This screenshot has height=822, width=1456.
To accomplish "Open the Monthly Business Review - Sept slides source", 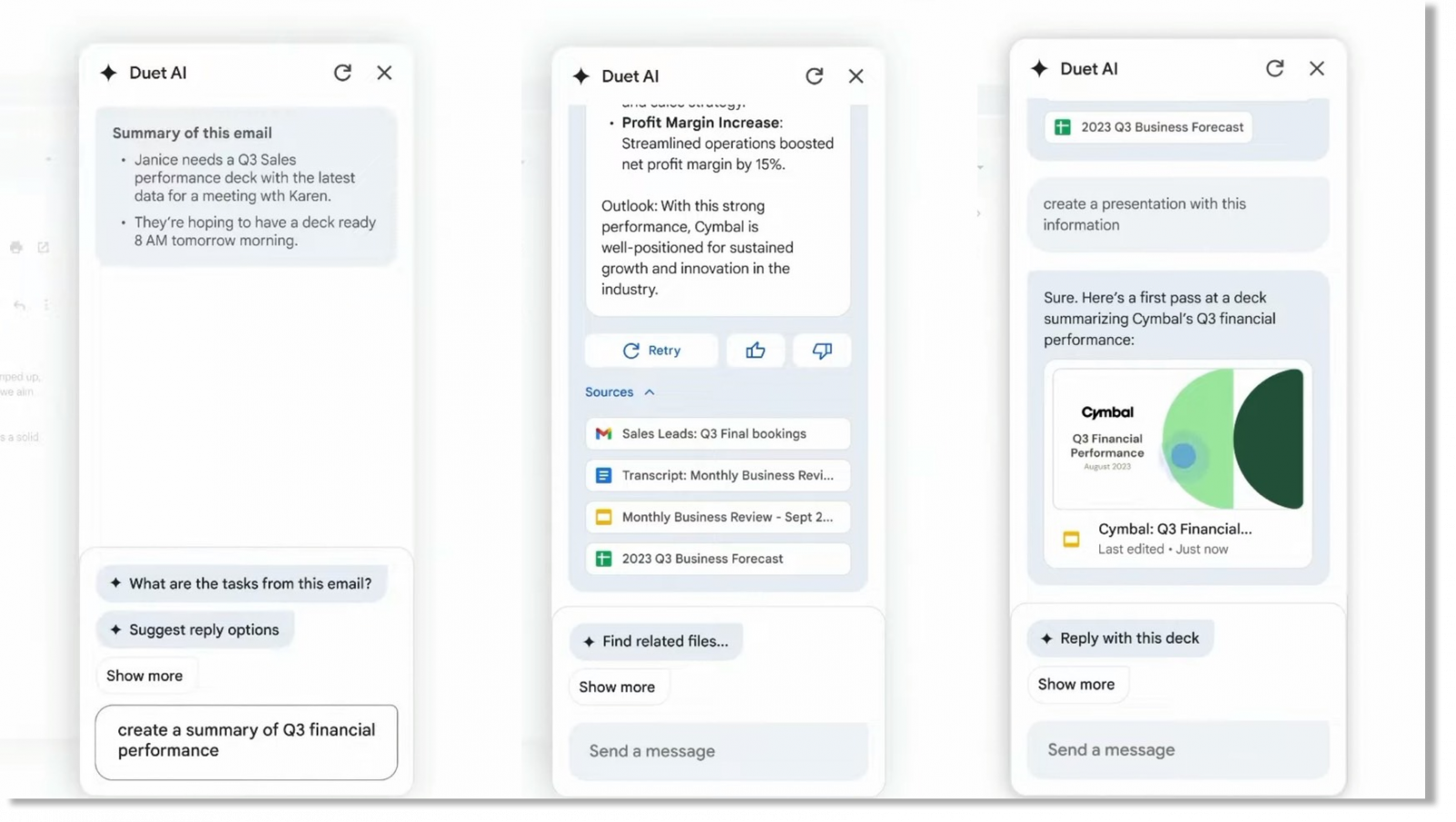I will click(717, 517).
